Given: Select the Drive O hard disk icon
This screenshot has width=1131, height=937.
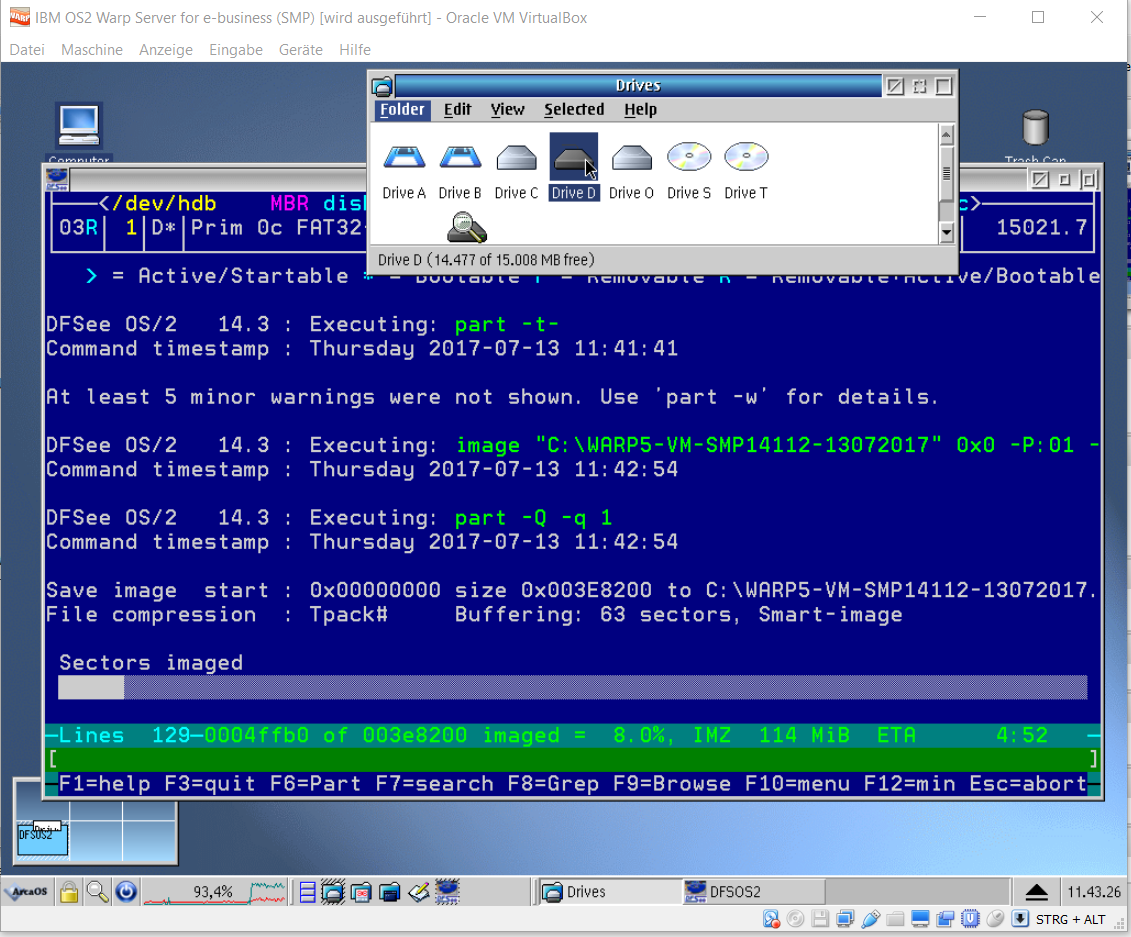Looking at the screenshot, I should coord(631,157).
